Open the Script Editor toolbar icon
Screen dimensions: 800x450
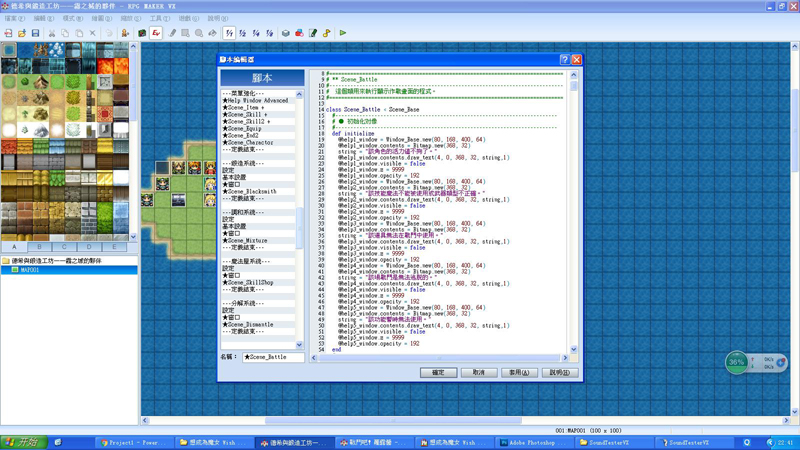coord(313,33)
